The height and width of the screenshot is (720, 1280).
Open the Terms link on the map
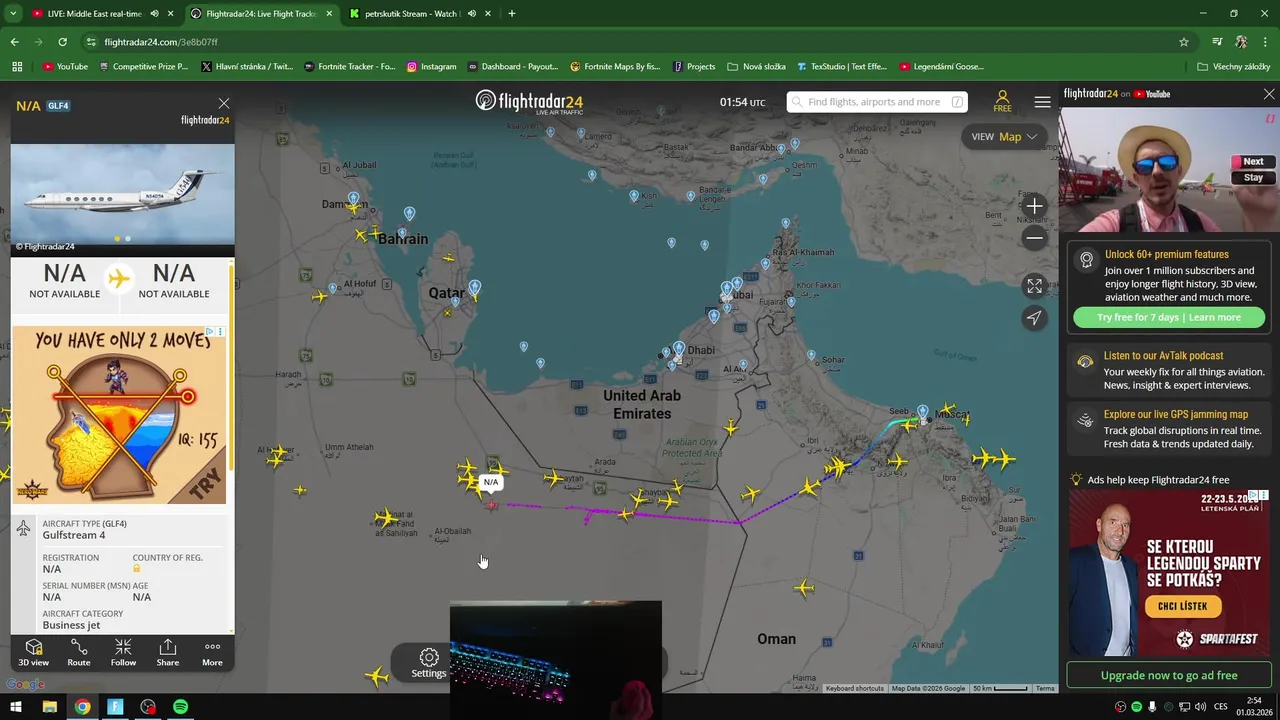[1045, 688]
